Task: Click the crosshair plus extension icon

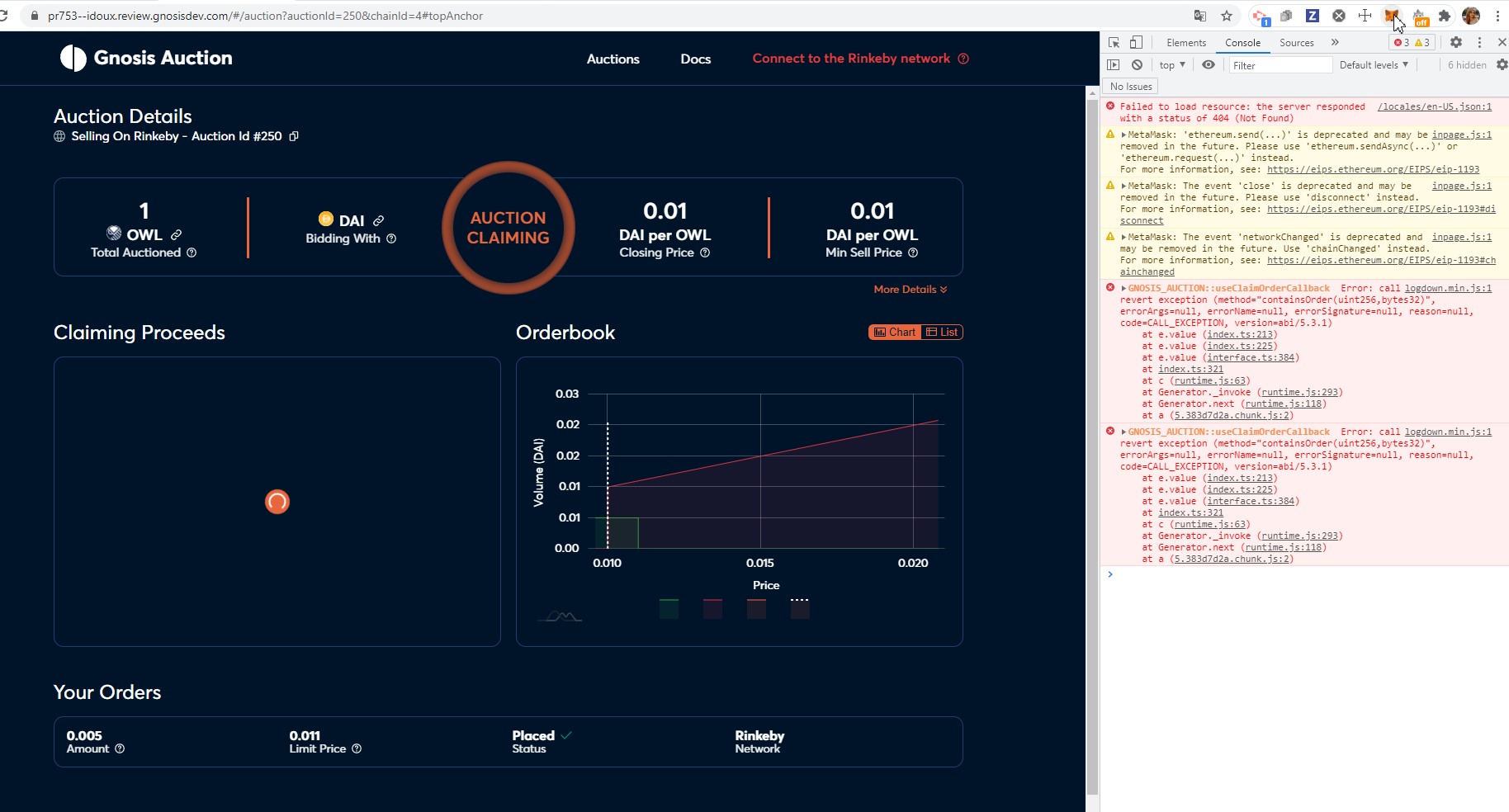Action: click(x=1365, y=16)
